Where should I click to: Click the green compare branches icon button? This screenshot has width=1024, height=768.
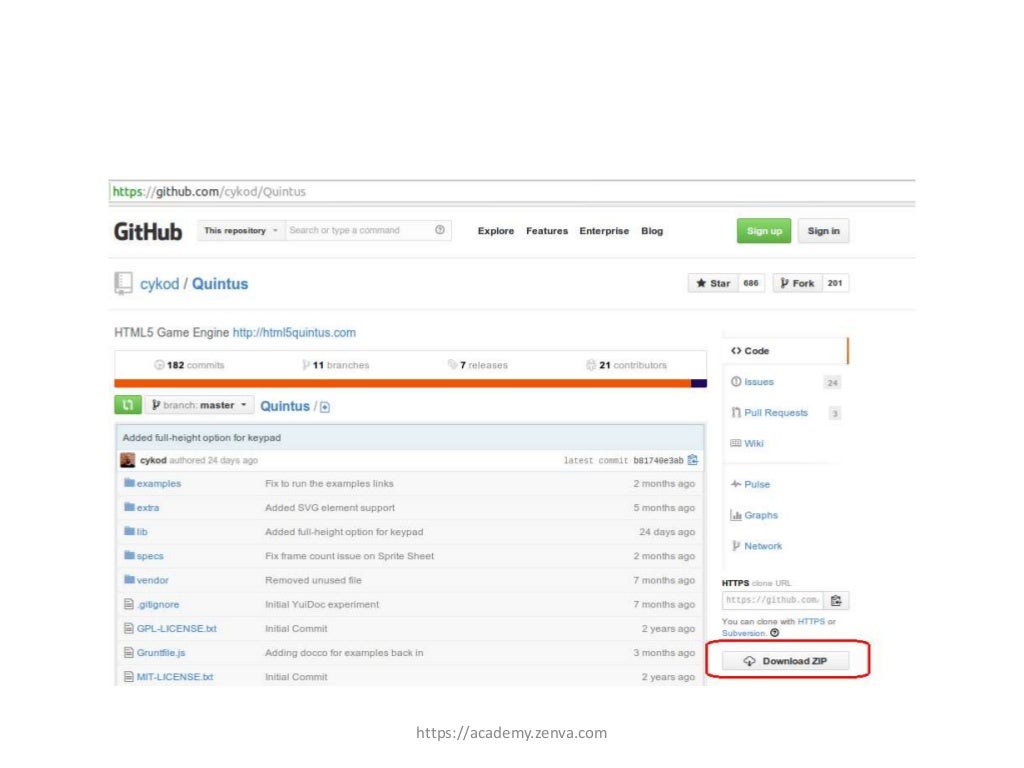[128, 405]
